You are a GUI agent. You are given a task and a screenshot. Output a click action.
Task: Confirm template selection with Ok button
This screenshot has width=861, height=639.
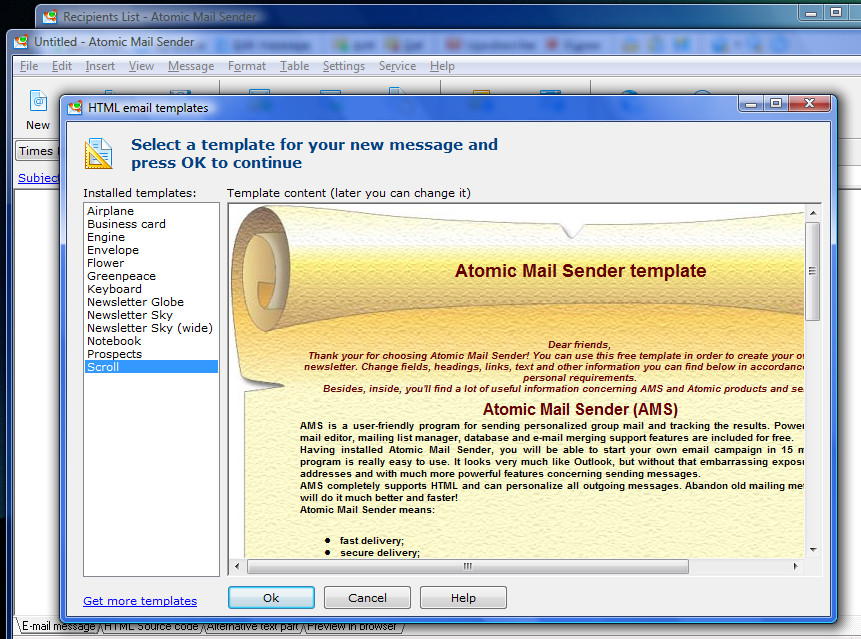tap(271, 597)
